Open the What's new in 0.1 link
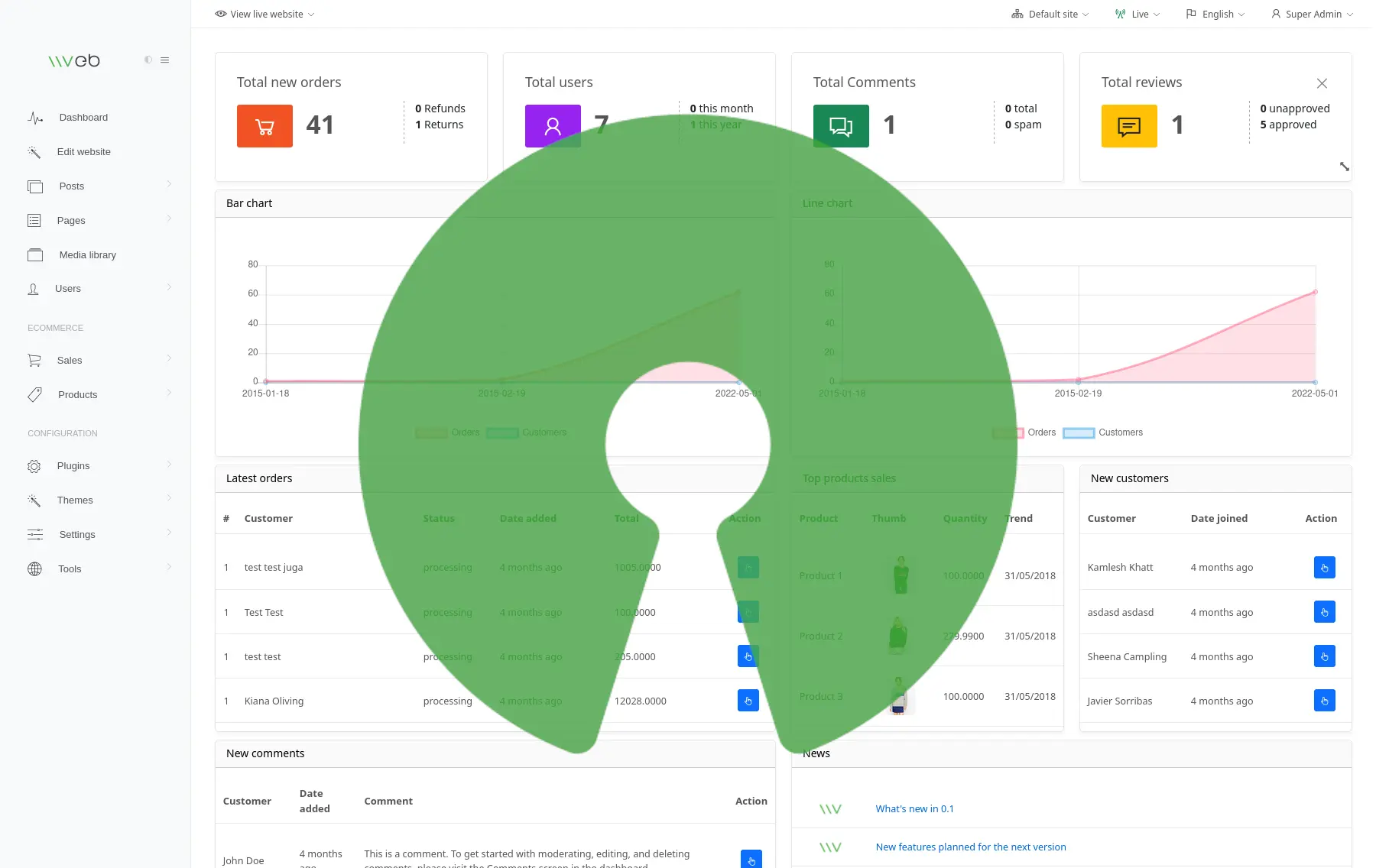Screen dimensions: 1376x868 [915, 808]
